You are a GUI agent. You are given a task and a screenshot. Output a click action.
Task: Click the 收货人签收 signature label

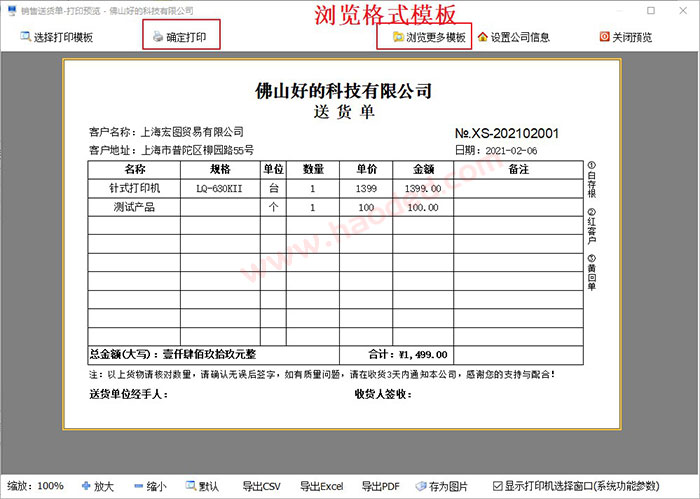[383, 394]
